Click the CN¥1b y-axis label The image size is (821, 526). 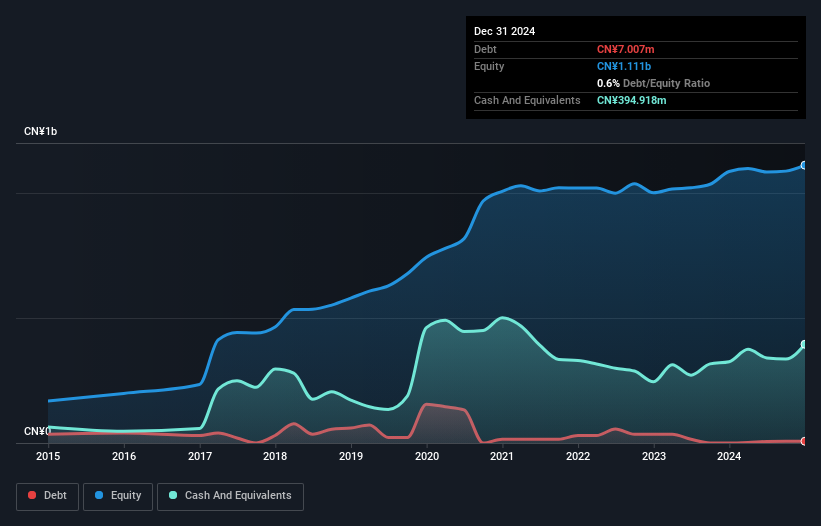click(40, 131)
